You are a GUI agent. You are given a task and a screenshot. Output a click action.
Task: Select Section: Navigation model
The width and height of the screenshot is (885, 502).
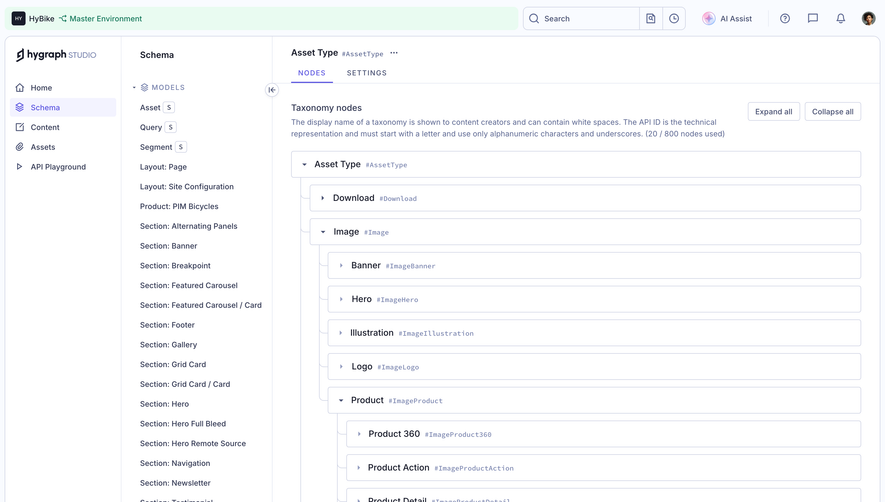point(175,463)
